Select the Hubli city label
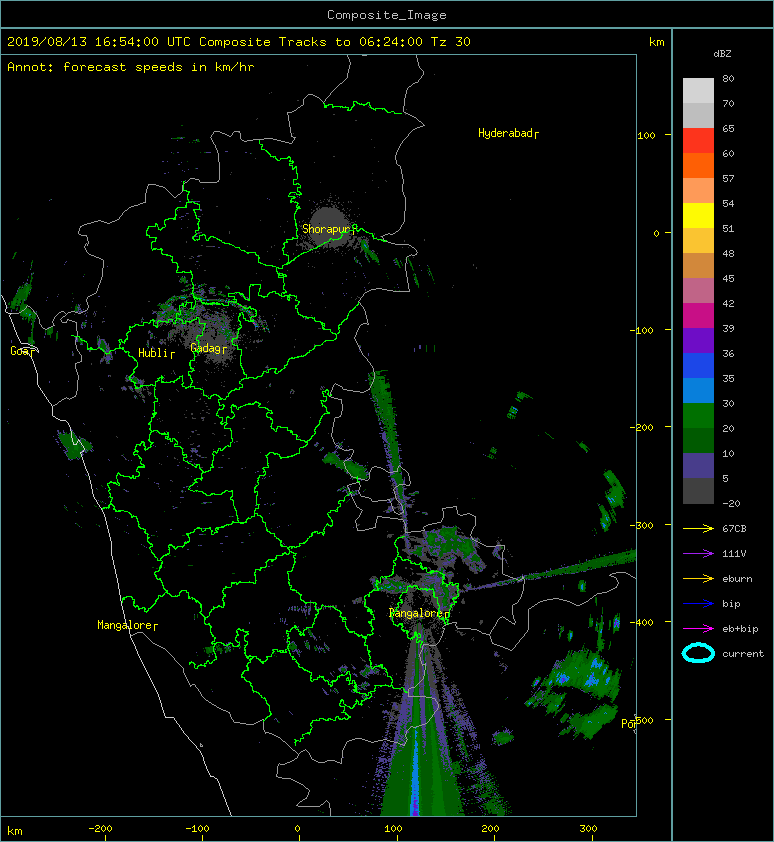774x842 pixels. (x=156, y=353)
